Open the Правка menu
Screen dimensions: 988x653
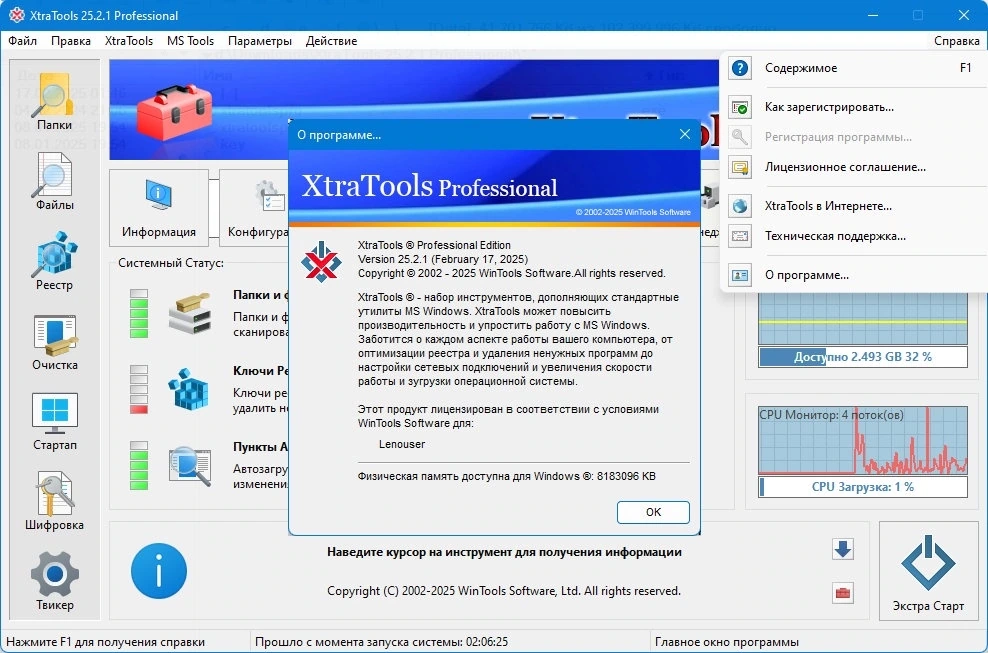71,41
